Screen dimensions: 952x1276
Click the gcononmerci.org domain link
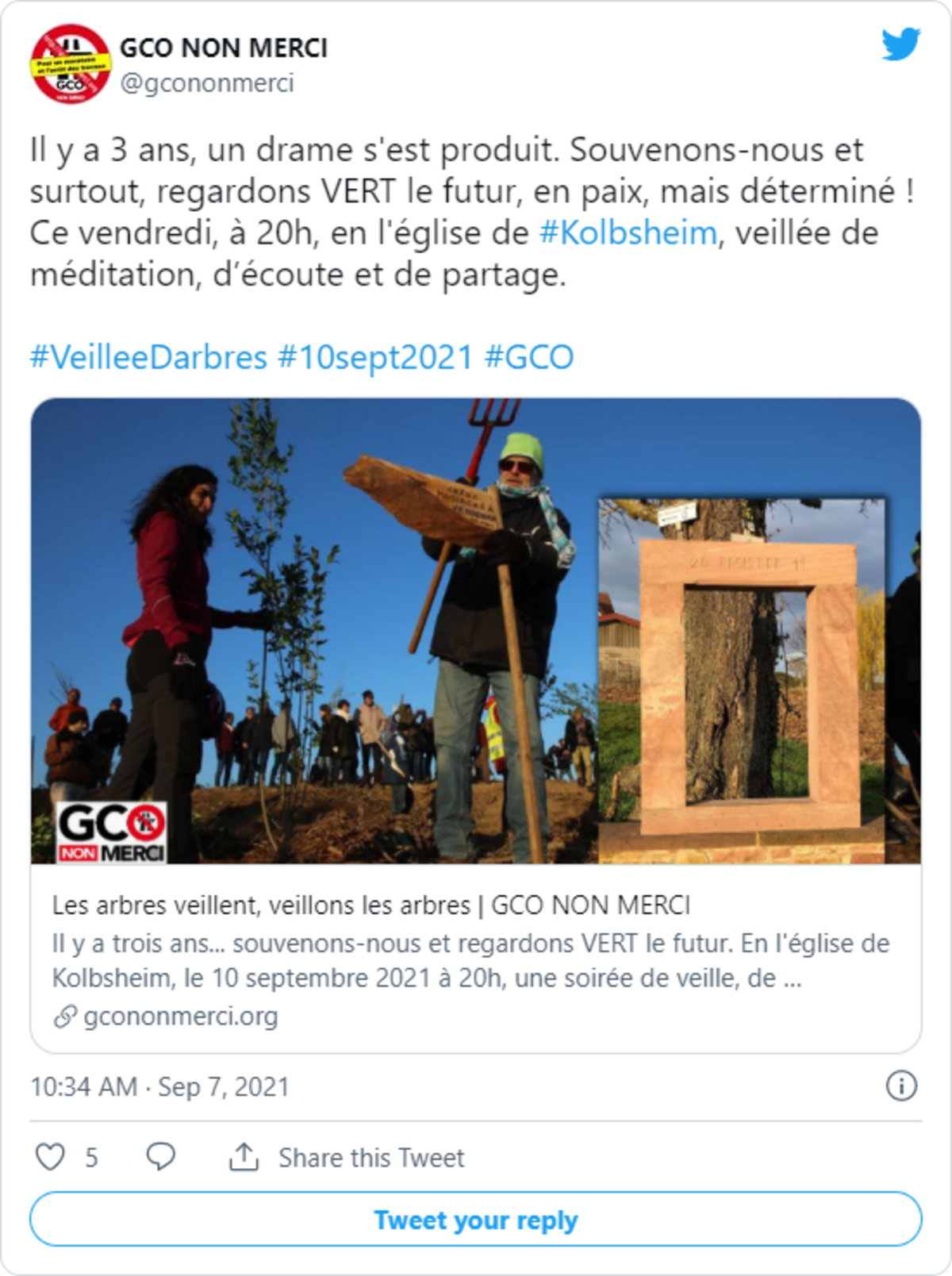(181, 1017)
